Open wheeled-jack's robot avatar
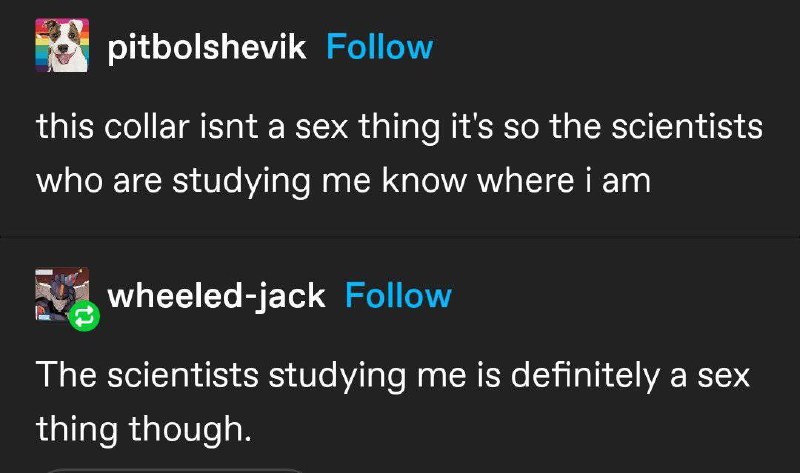The height and width of the screenshot is (473, 800). 62,294
